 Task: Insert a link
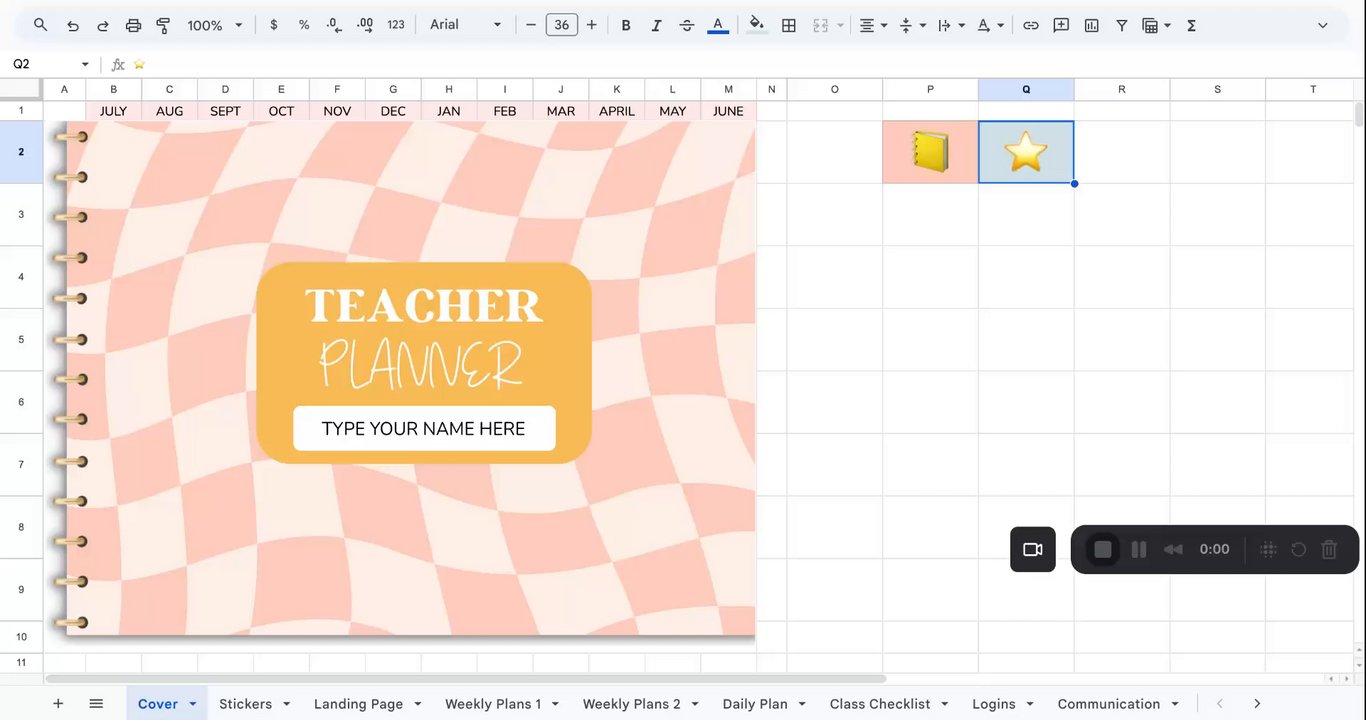1030,25
